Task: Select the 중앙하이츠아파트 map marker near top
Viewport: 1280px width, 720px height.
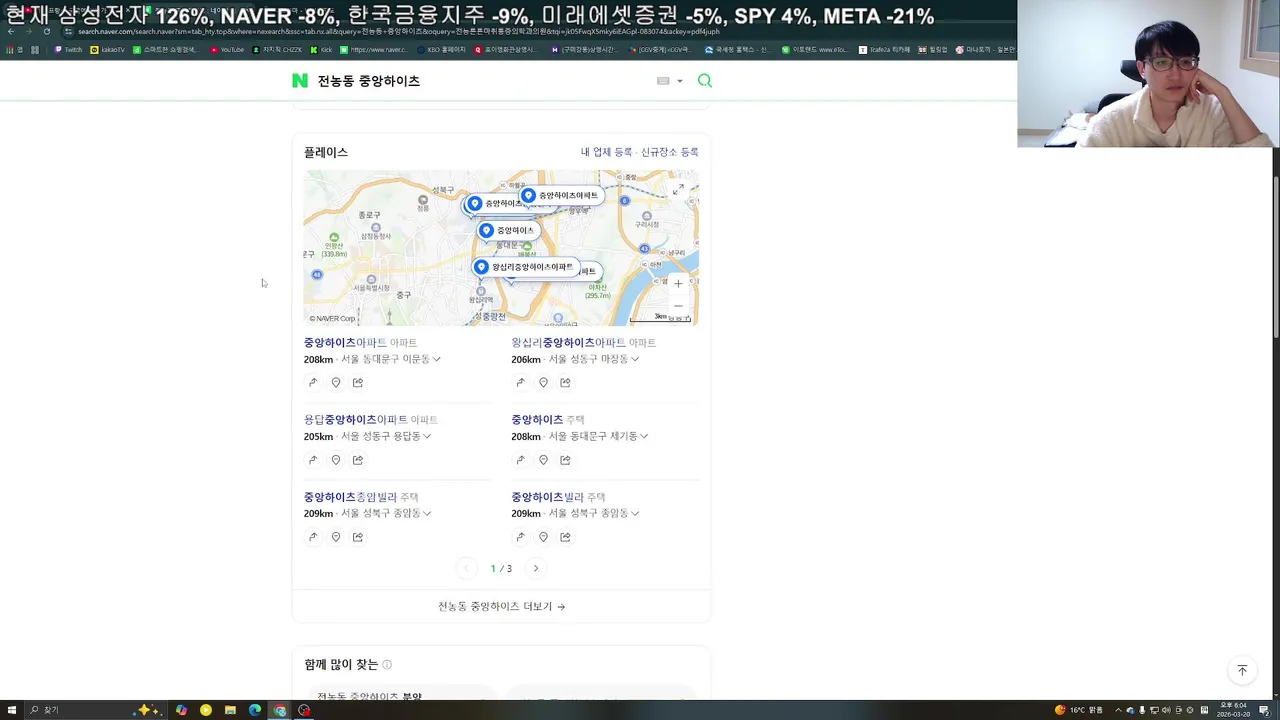Action: [560, 196]
